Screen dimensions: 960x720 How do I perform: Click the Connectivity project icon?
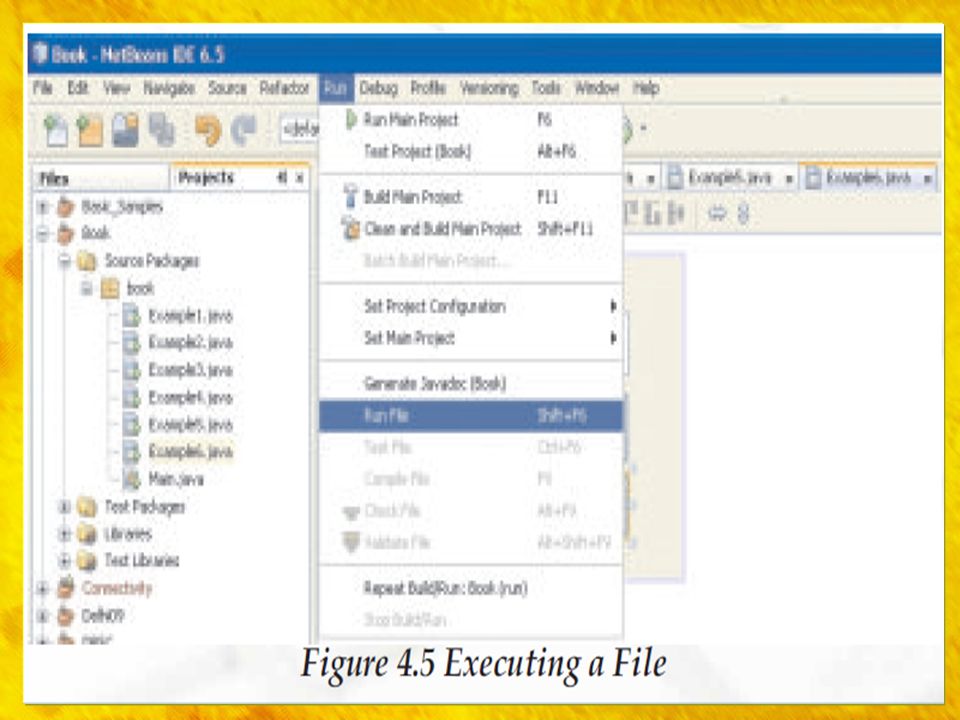point(66,588)
